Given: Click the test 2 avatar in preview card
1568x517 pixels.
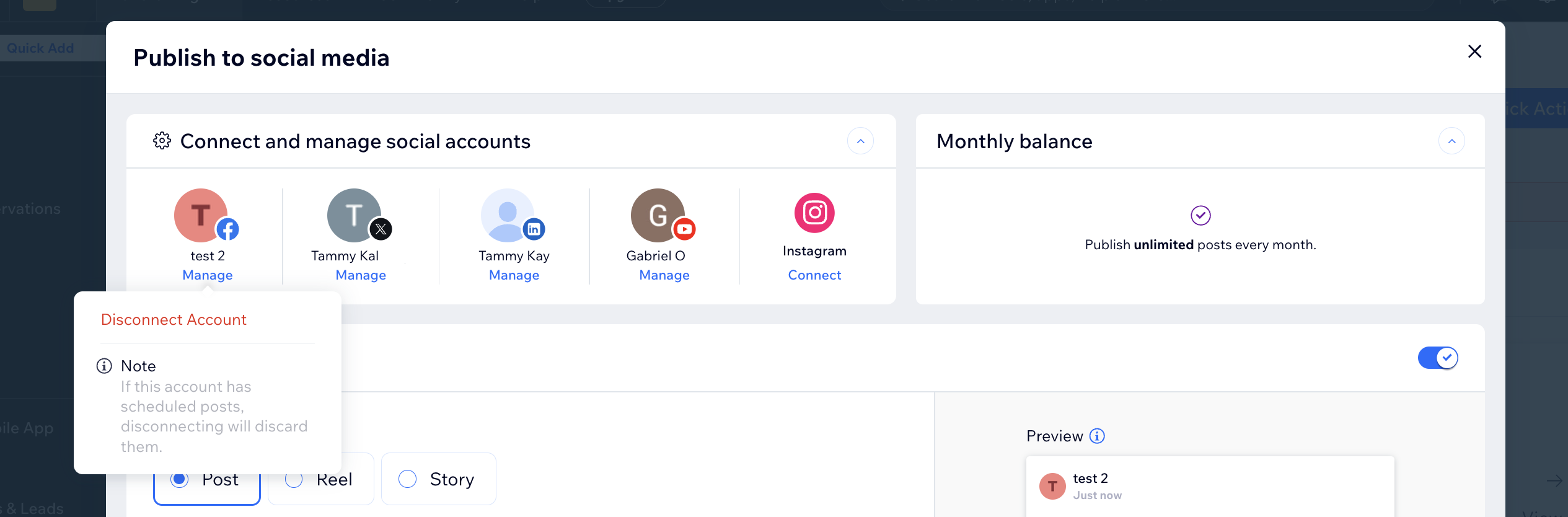Looking at the screenshot, I should coord(1052,486).
